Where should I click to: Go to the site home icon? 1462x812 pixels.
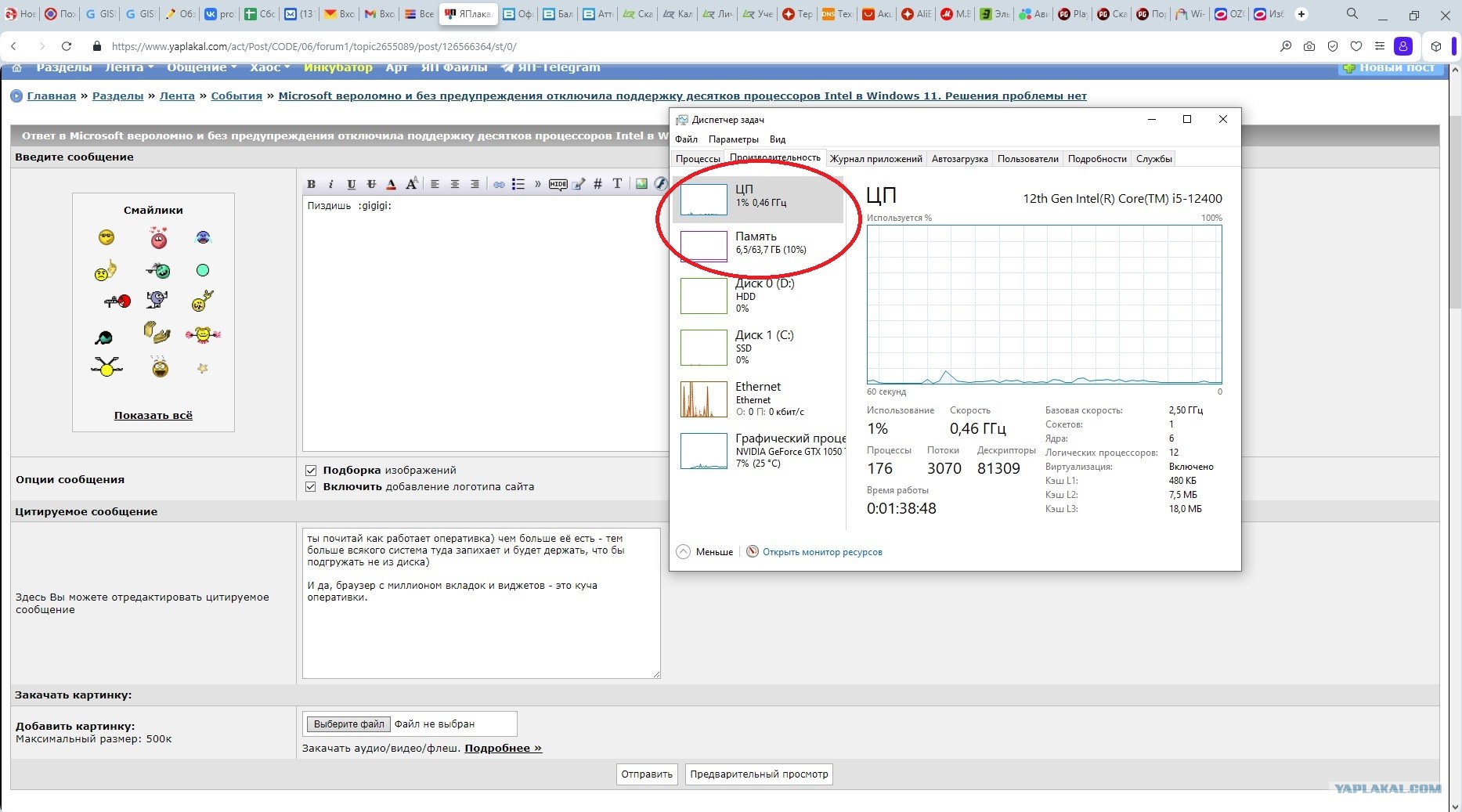click(17, 67)
